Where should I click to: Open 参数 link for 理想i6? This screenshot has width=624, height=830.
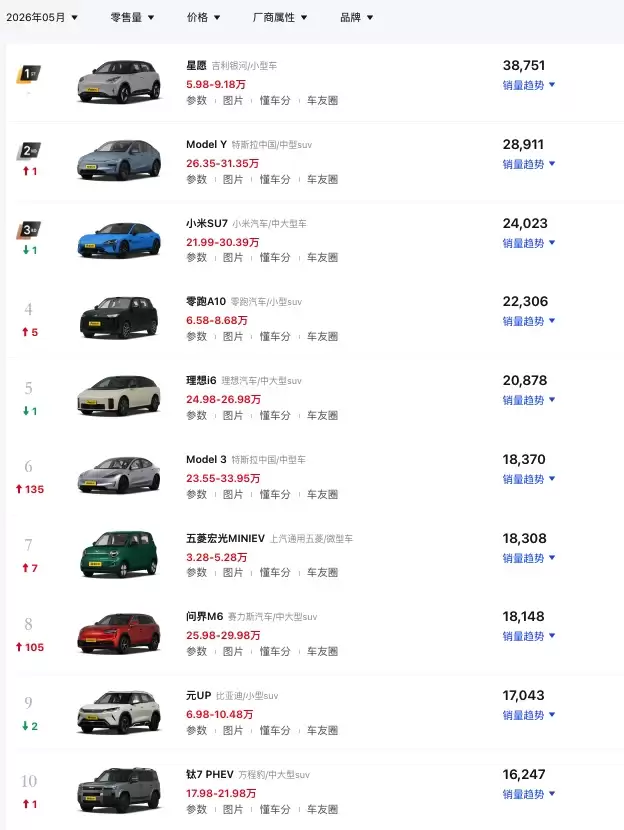(x=196, y=416)
